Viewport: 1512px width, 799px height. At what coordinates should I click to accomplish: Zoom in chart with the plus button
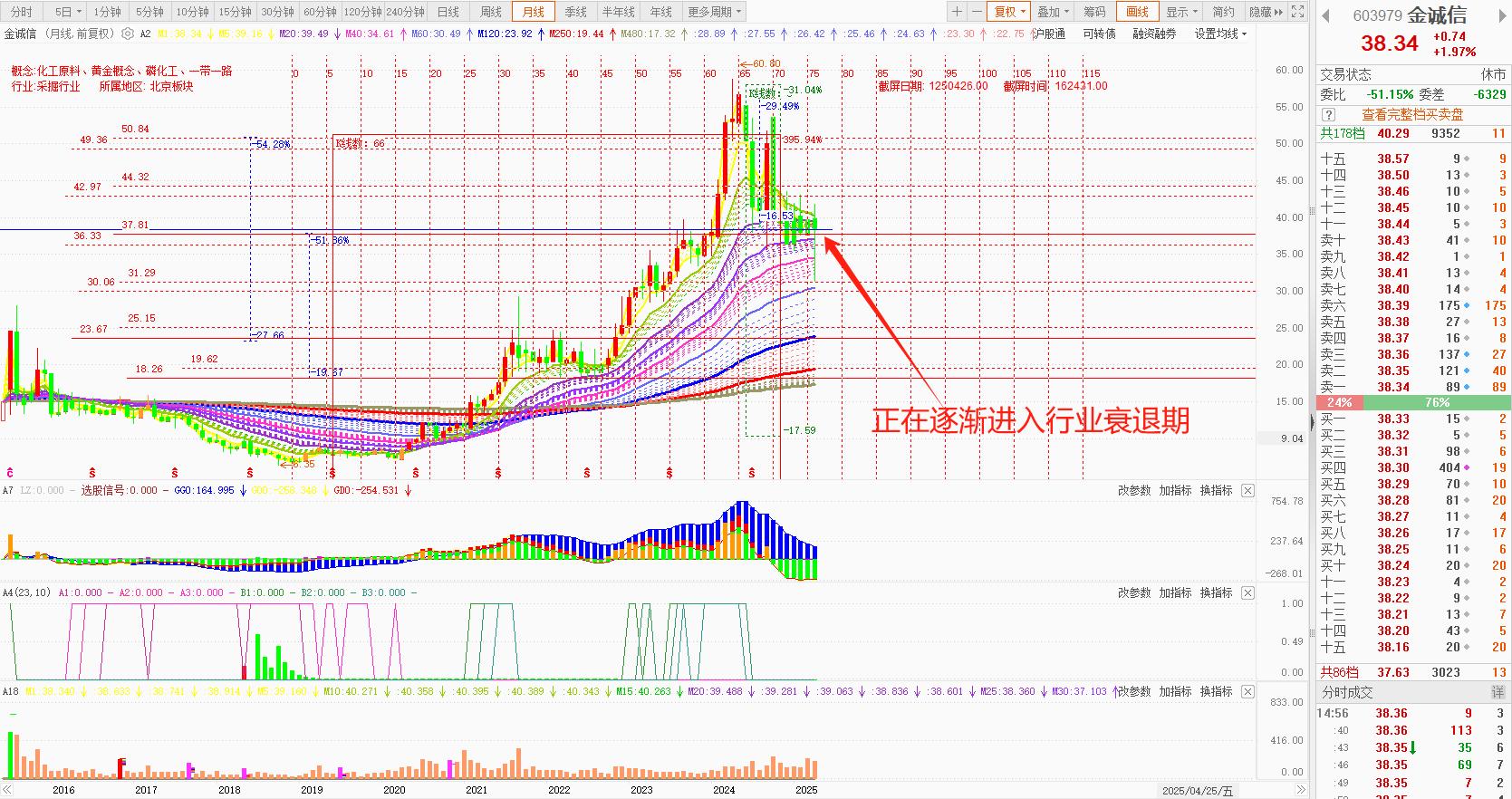pos(957,12)
